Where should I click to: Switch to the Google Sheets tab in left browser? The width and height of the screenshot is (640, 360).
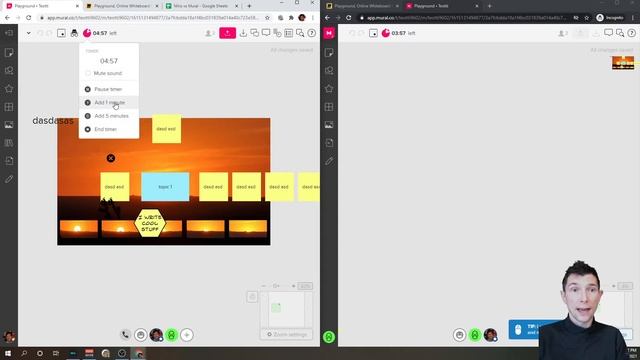[x=202, y=6]
